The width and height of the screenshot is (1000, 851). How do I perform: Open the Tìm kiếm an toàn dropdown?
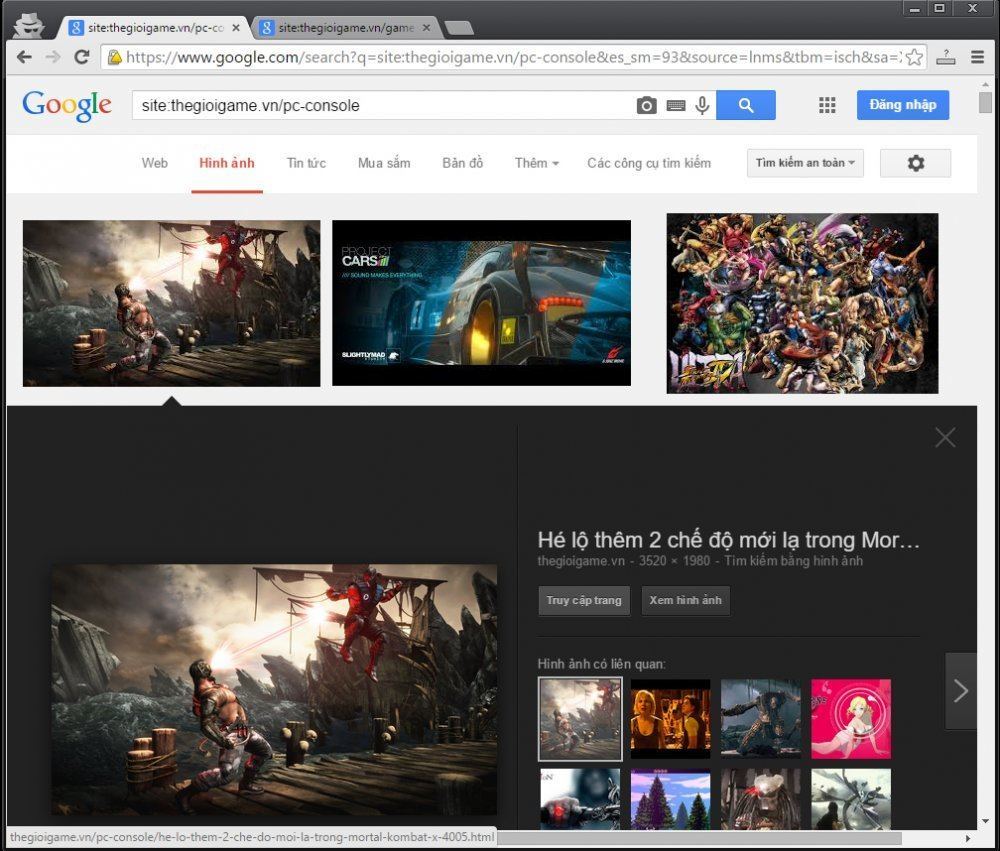tap(805, 163)
